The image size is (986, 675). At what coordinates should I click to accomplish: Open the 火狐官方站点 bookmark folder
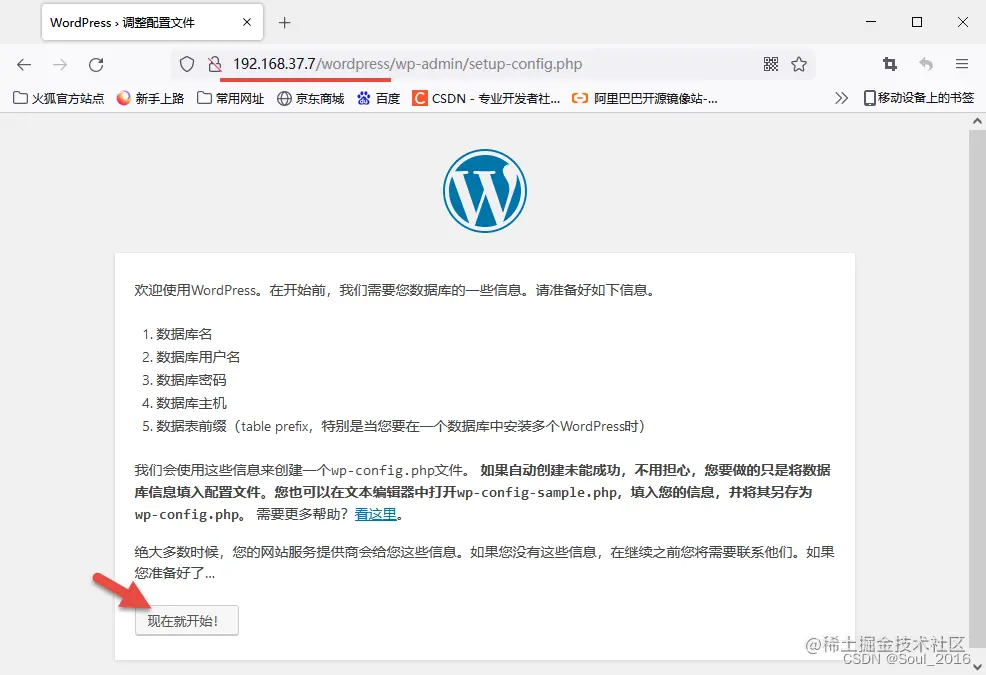coord(58,98)
